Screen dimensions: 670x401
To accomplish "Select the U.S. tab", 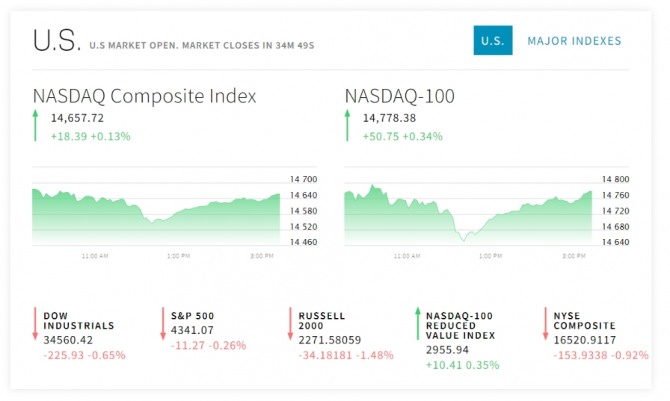I will pyautogui.click(x=491, y=41).
